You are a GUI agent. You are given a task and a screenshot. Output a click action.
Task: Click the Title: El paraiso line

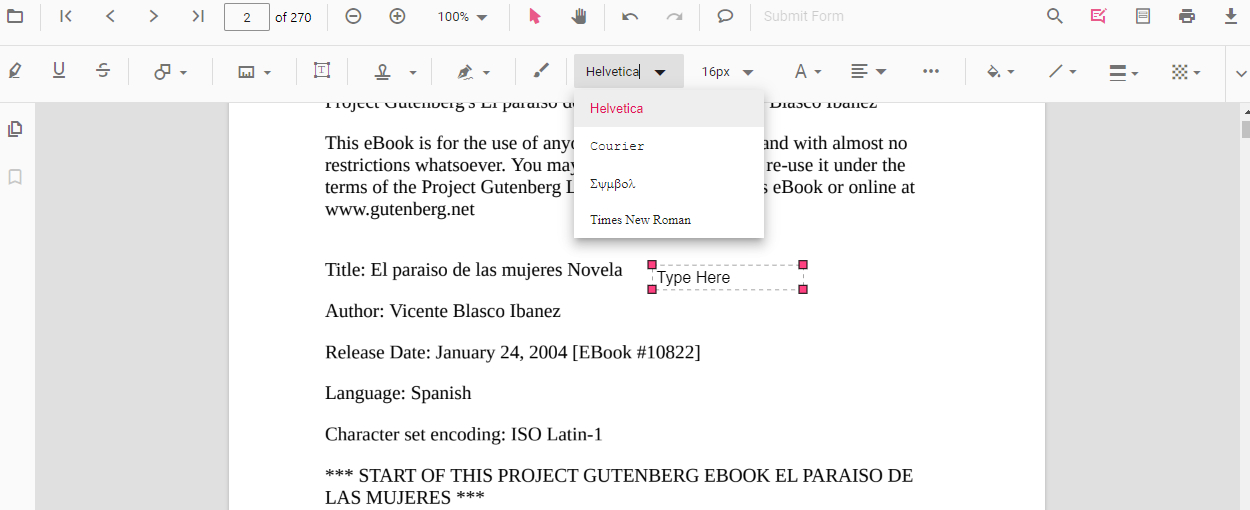473,270
